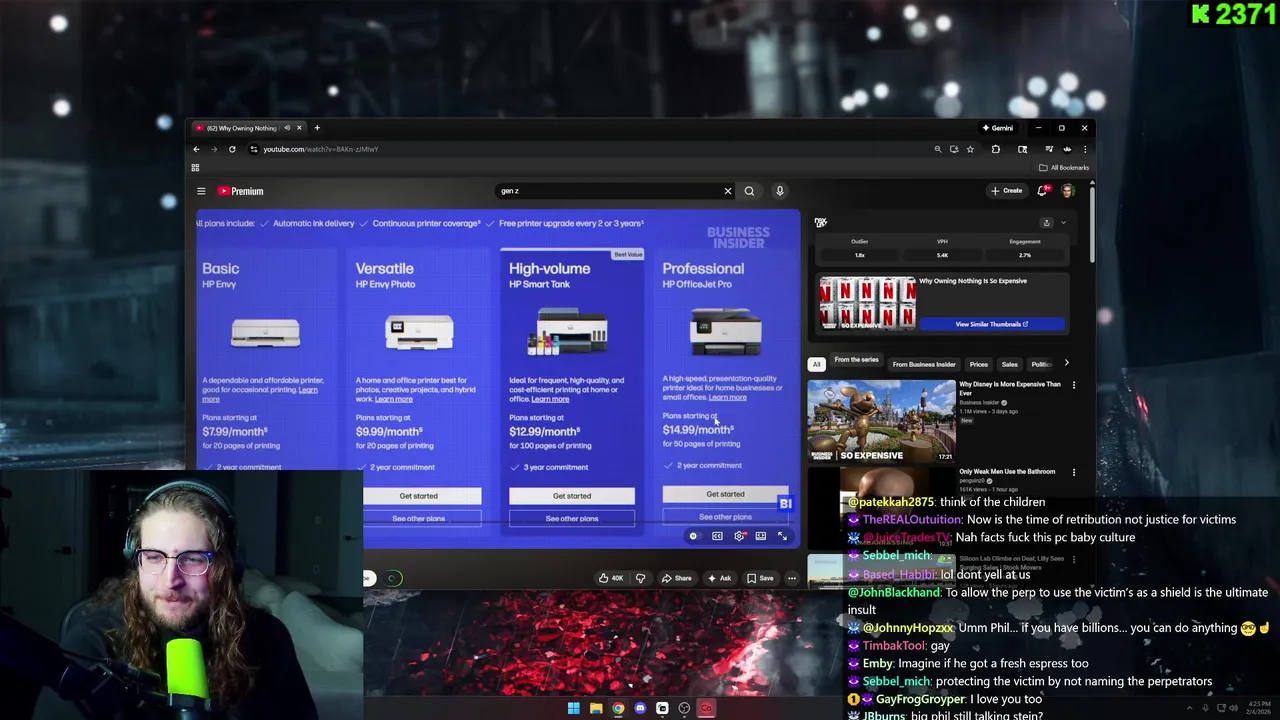Open the browser extensions puzzle icon
This screenshot has width=1280, height=720.
coord(995,149)
